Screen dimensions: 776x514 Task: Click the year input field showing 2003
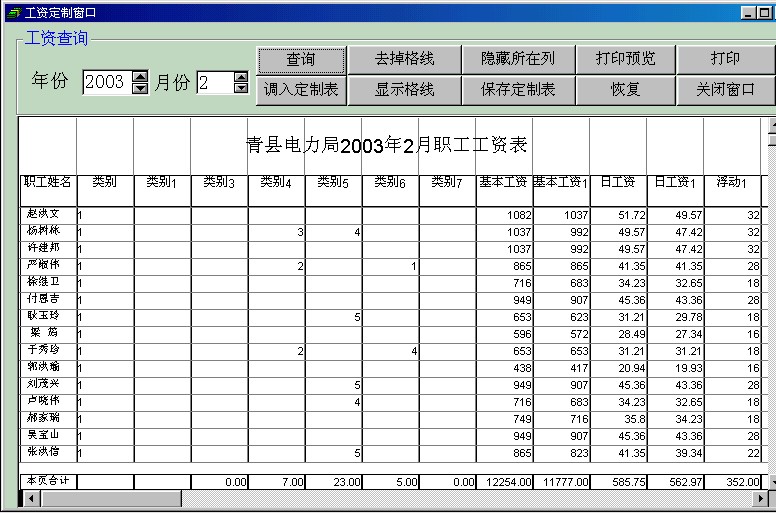click(106, 82)
